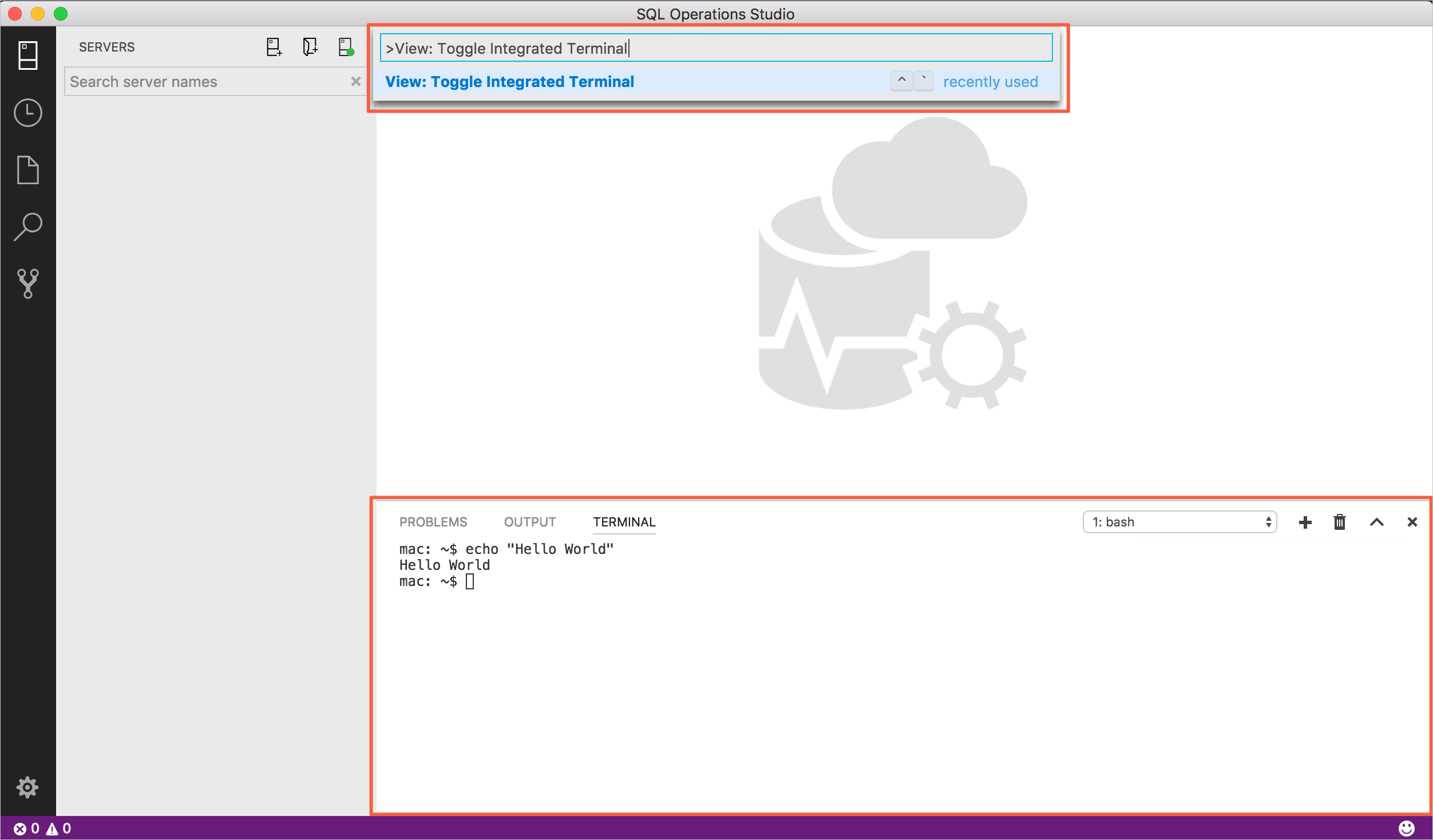Select the TERMINAL tab in panel
1433x840 pixels.
[x=623, y=521]
